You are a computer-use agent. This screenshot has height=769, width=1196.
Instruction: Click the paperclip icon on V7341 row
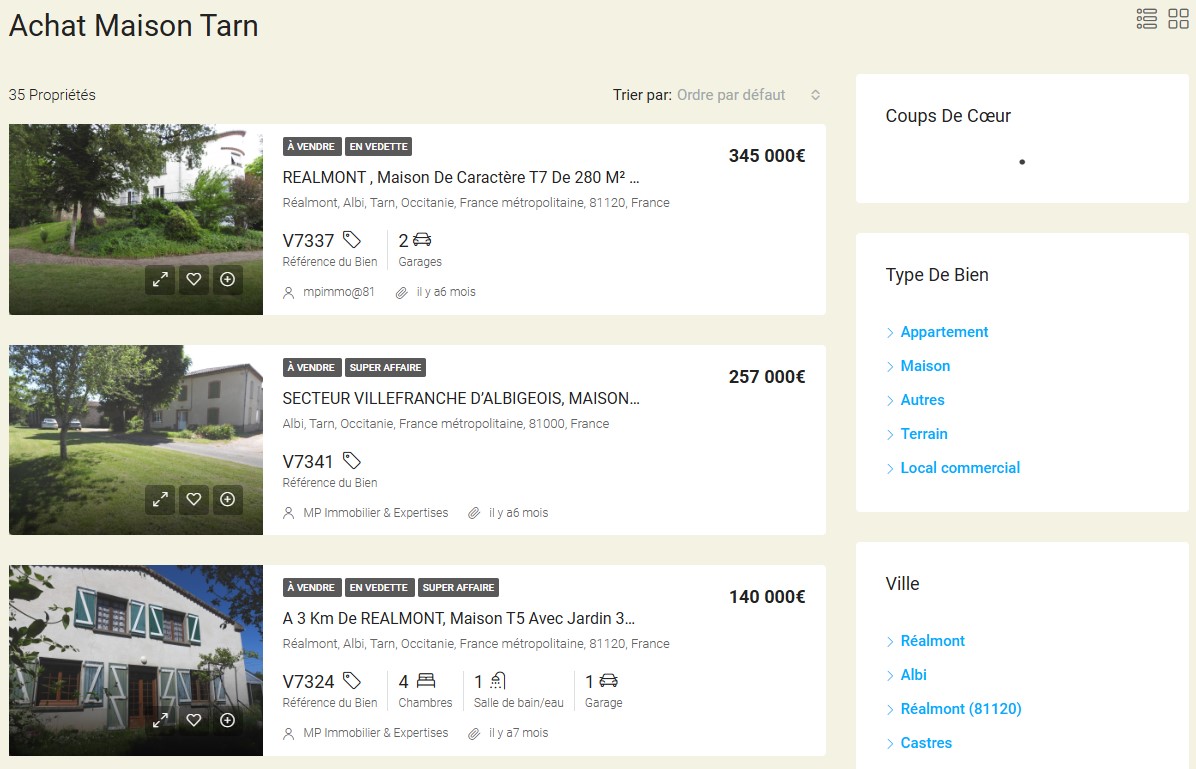[x=474, y=513]
